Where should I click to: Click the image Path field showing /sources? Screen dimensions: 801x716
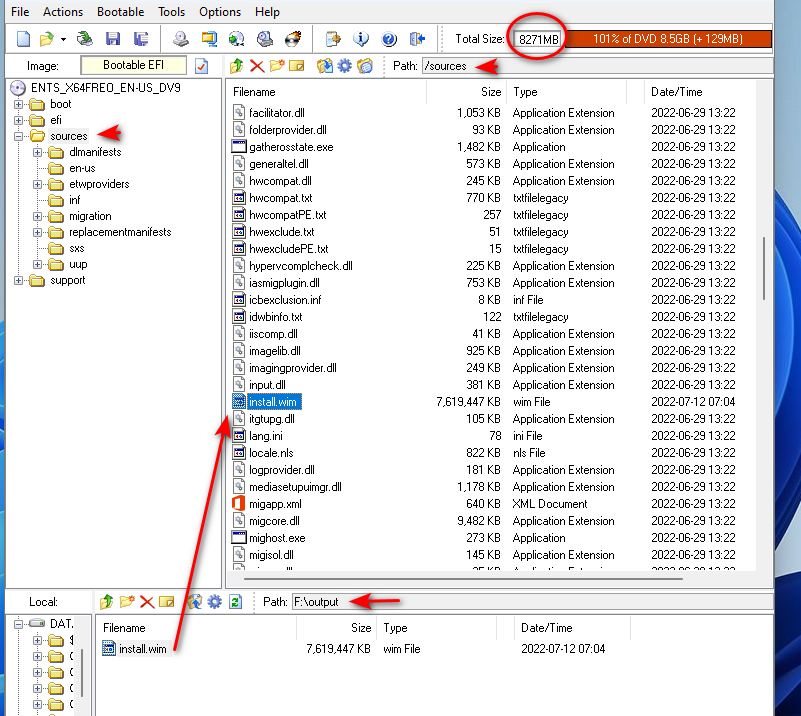[597, 66]
